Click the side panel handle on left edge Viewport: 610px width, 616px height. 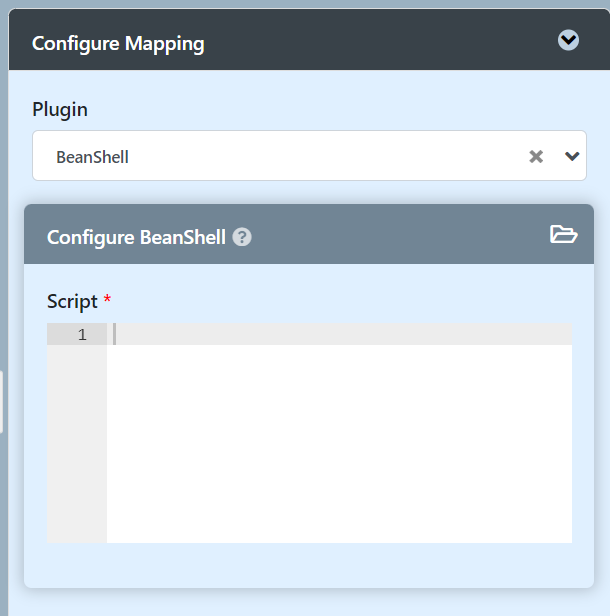coord(2,401)
